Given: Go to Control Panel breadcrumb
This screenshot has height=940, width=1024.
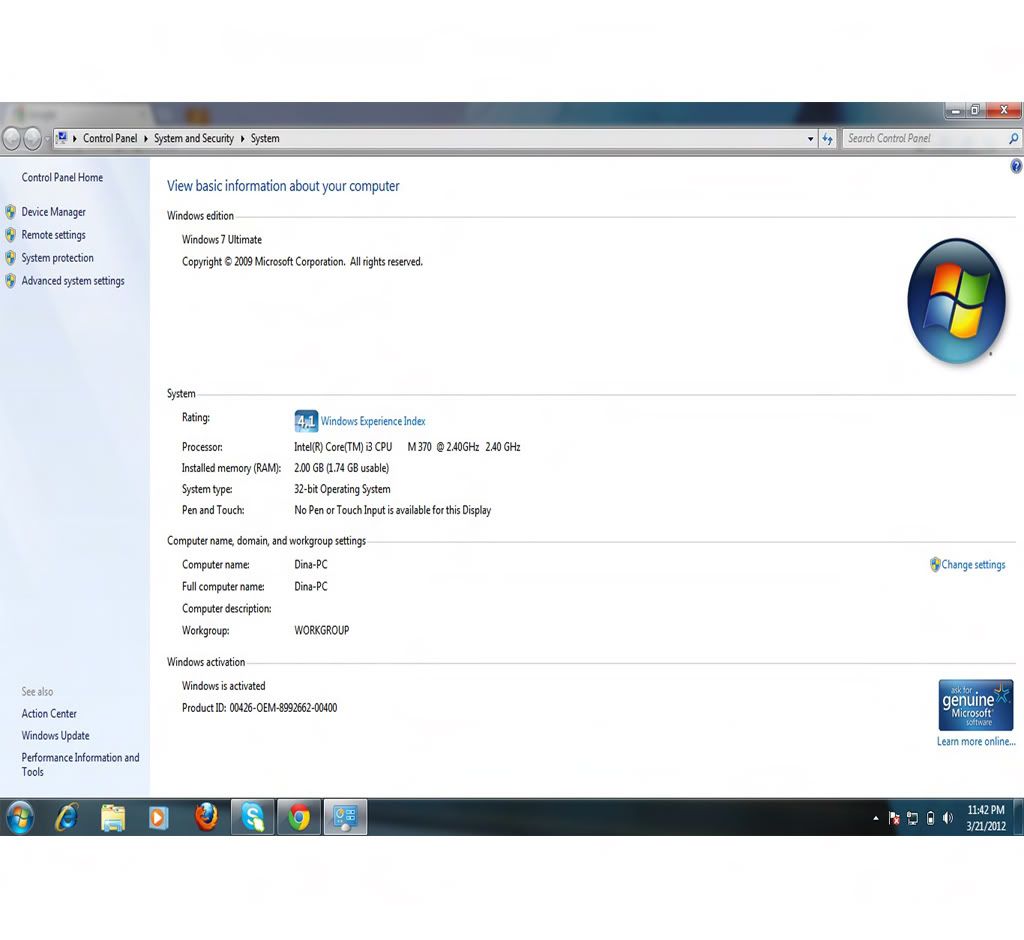Looking at the screenshot, I should [110, 138].
